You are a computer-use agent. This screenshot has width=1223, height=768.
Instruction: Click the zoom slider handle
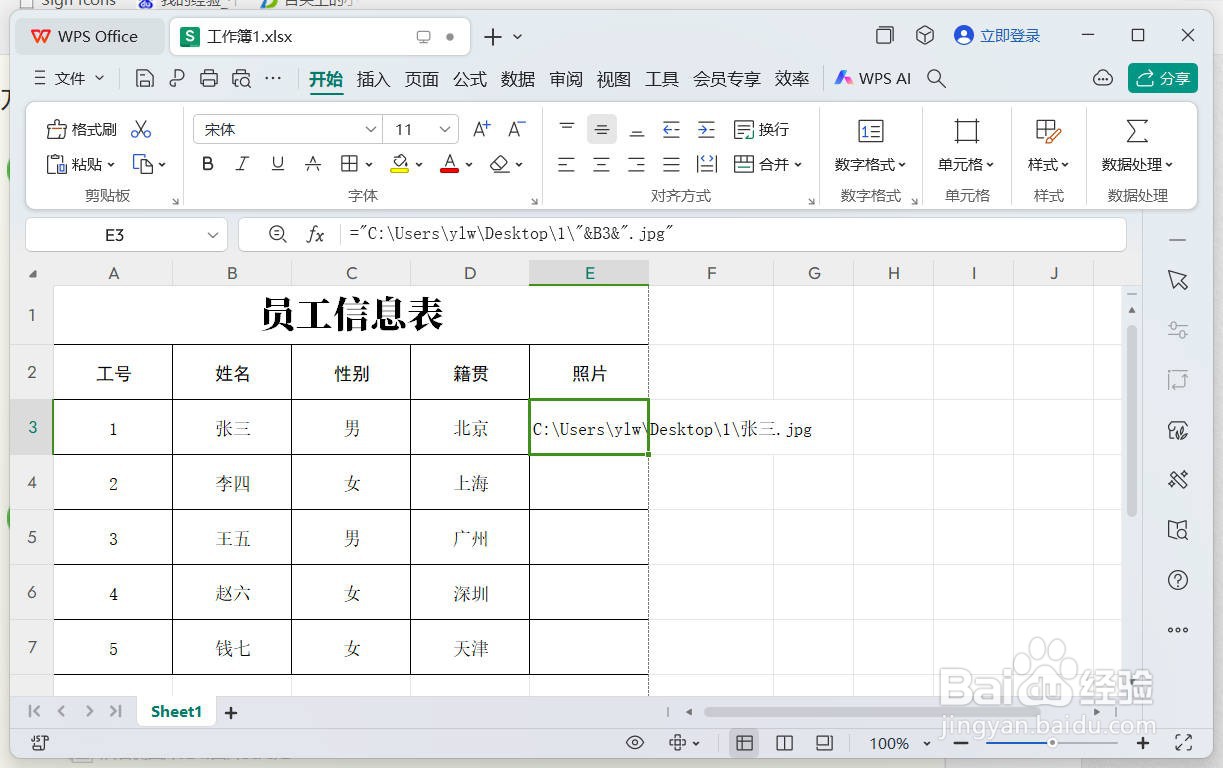[x=1052, y=743]
